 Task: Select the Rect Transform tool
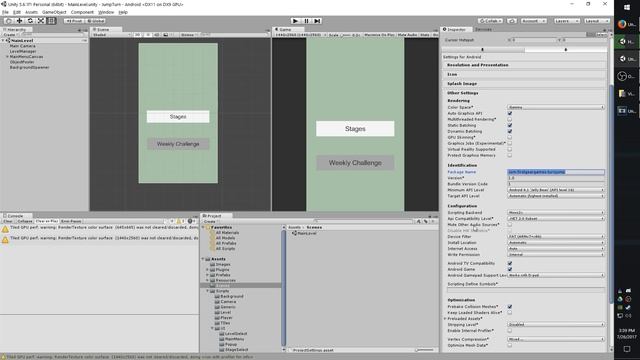(x=51, y=20)
